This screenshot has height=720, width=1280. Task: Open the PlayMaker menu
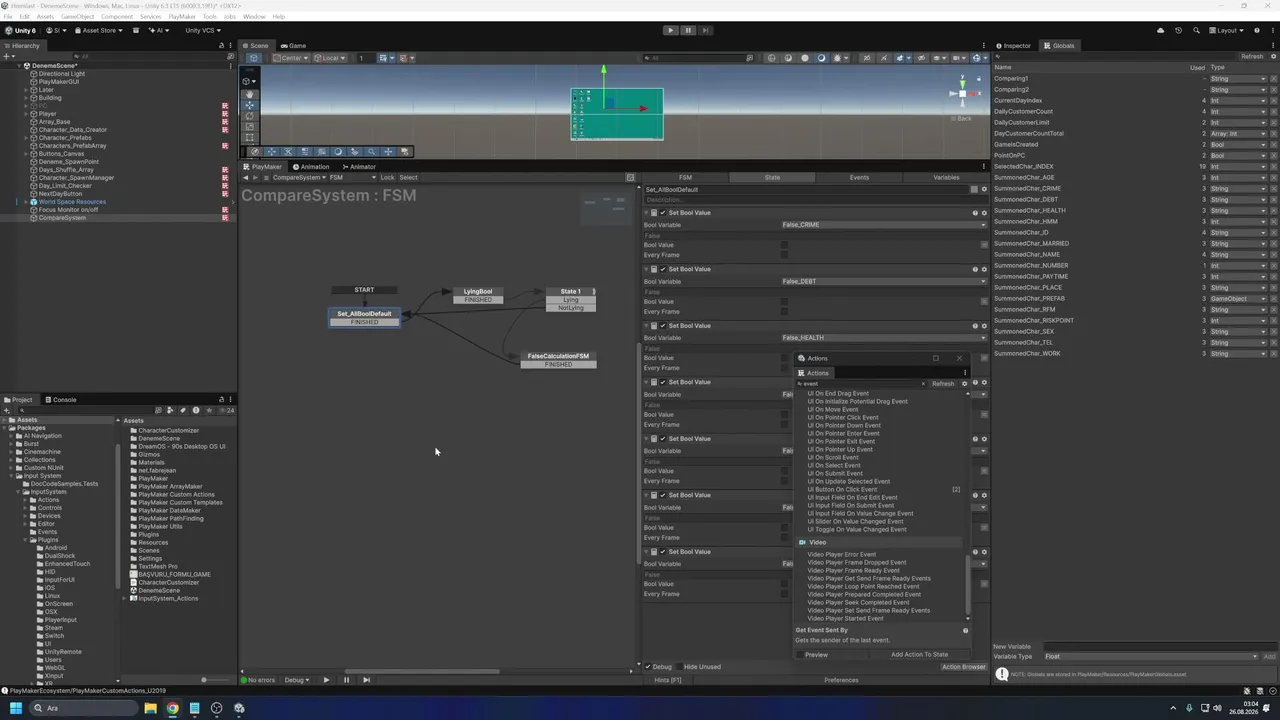pyautogui.click(x=182, y=17)
